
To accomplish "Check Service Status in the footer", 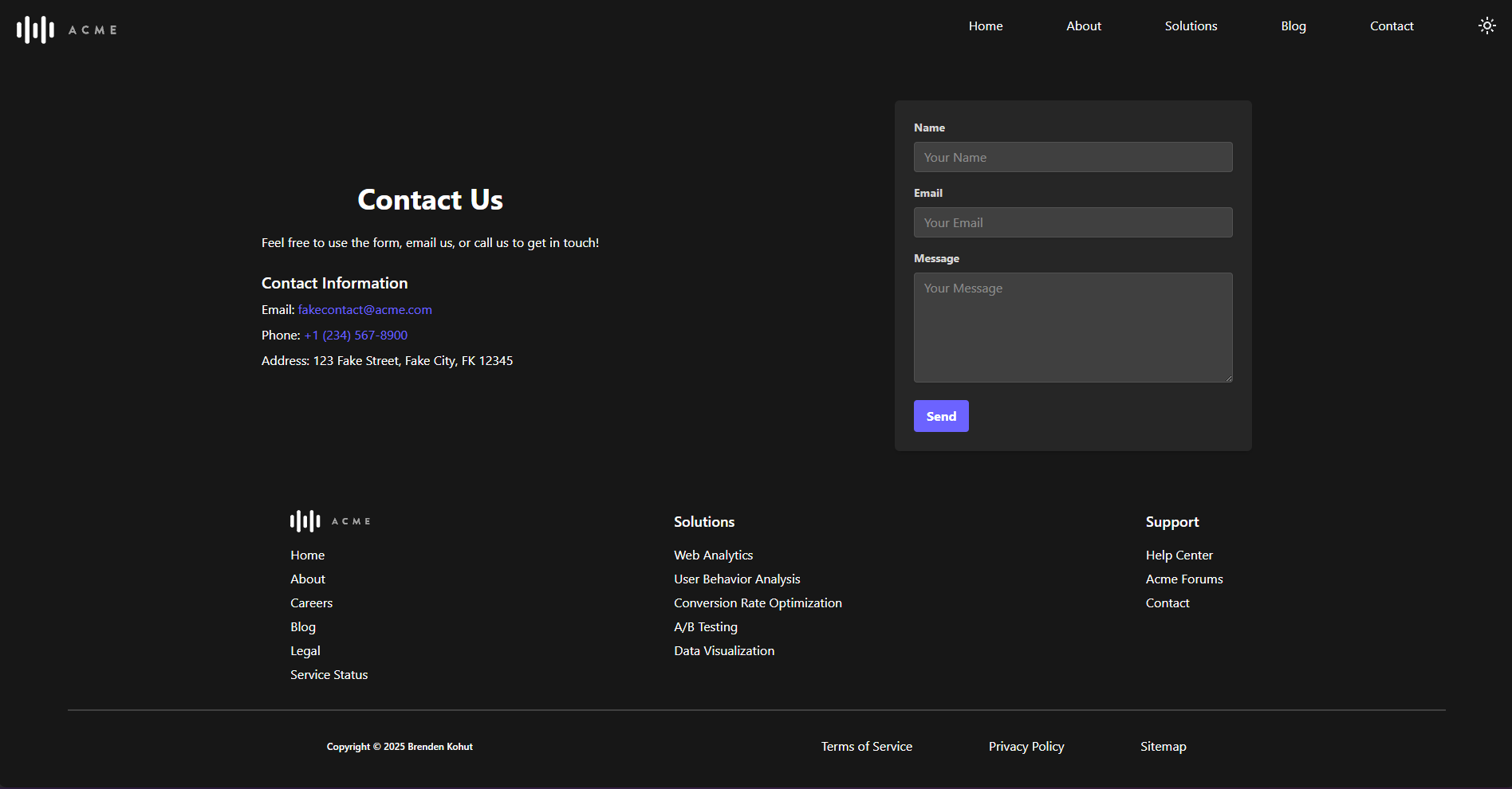I will [329, 674].
